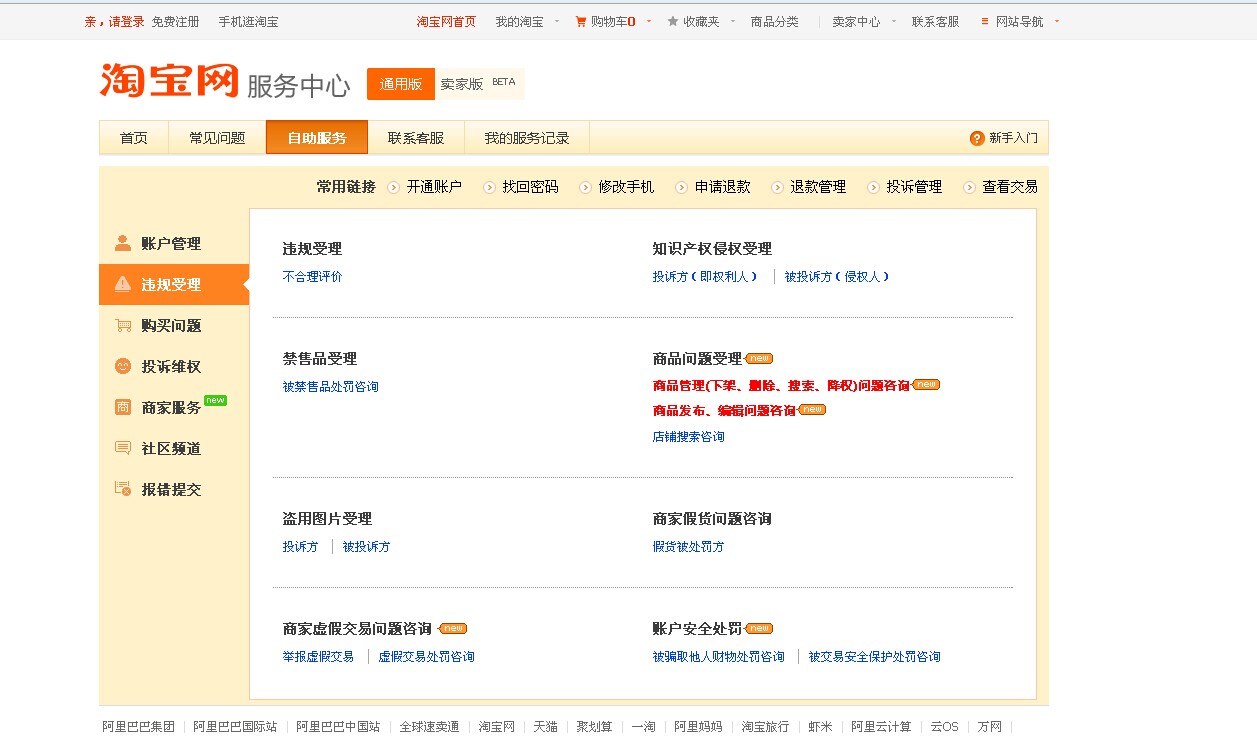Click the arrow icon before 找回密码
This screenshot has width=1257, height=736.
click(x=489, y=187)
